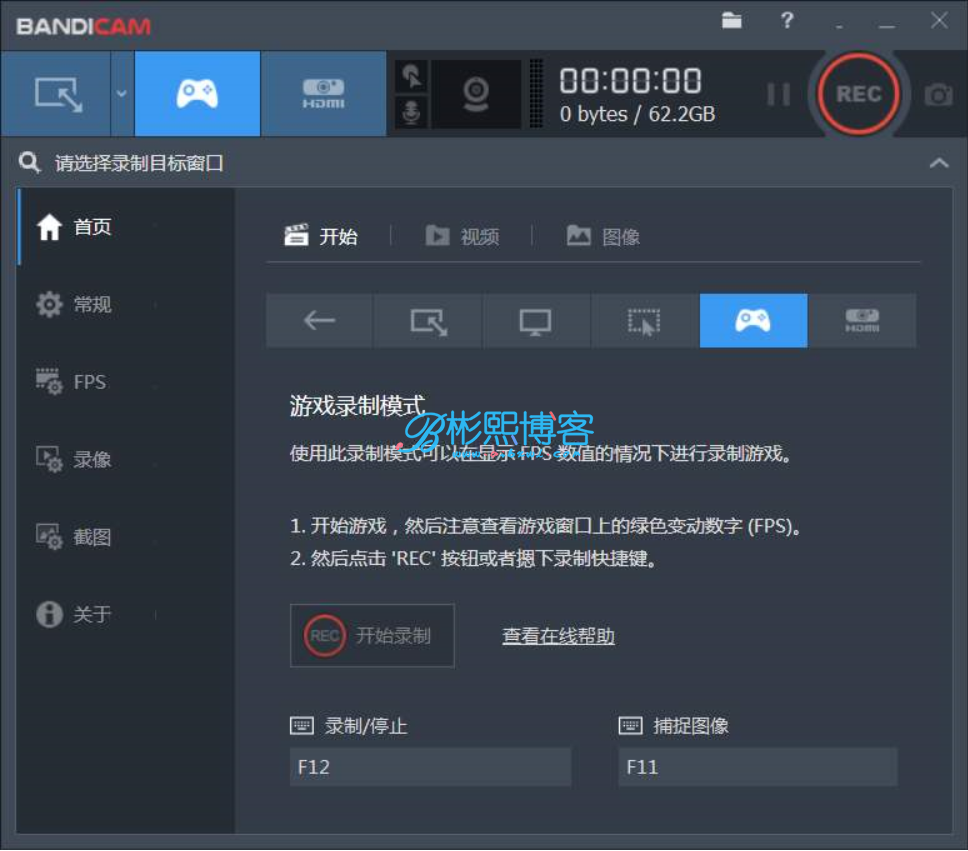The image size is (968, 851).
Task: Toggle mouse cursor effect icon
Action: 411,77
